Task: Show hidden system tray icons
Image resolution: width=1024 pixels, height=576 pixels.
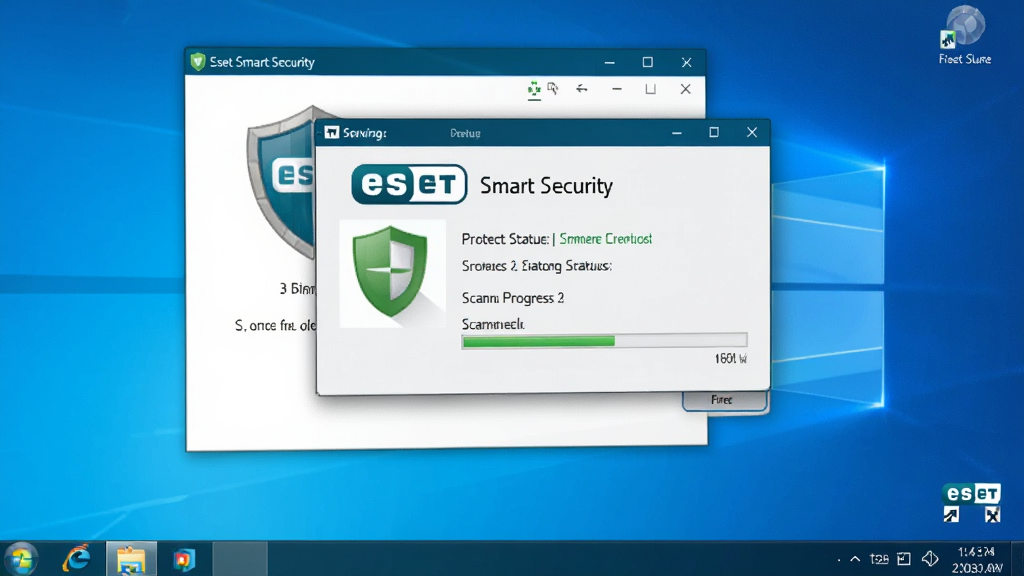Action: (855, 559)
